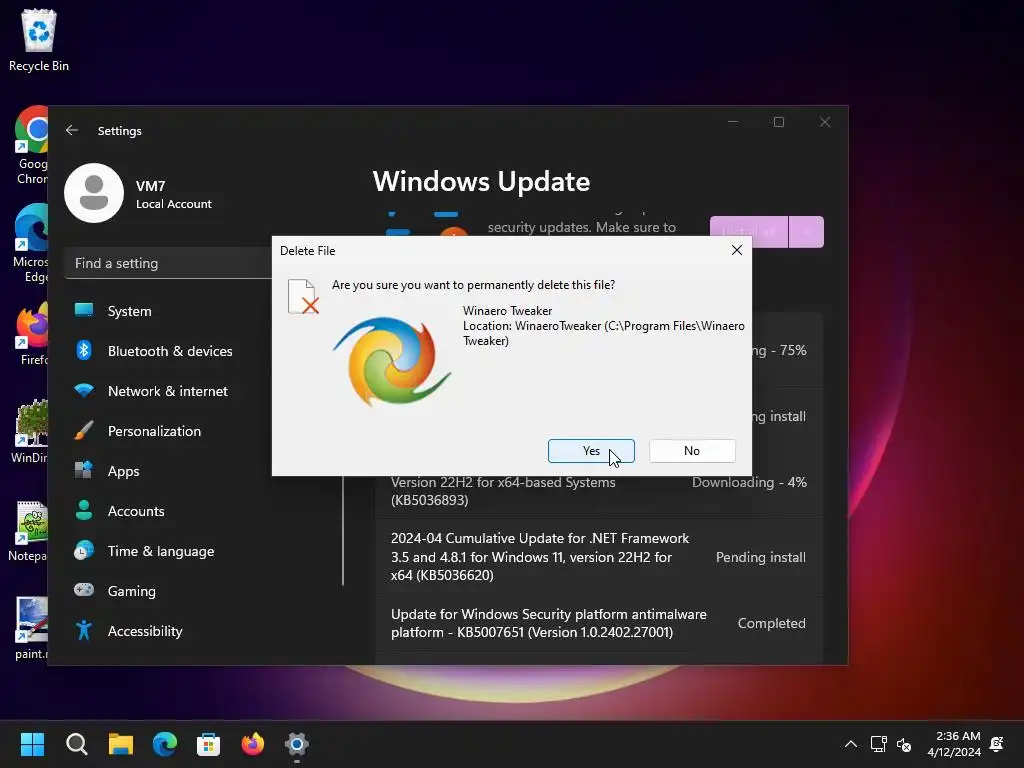Open paint.net desktop shortcut
The image size is (1024, 768).
(31, 628)
